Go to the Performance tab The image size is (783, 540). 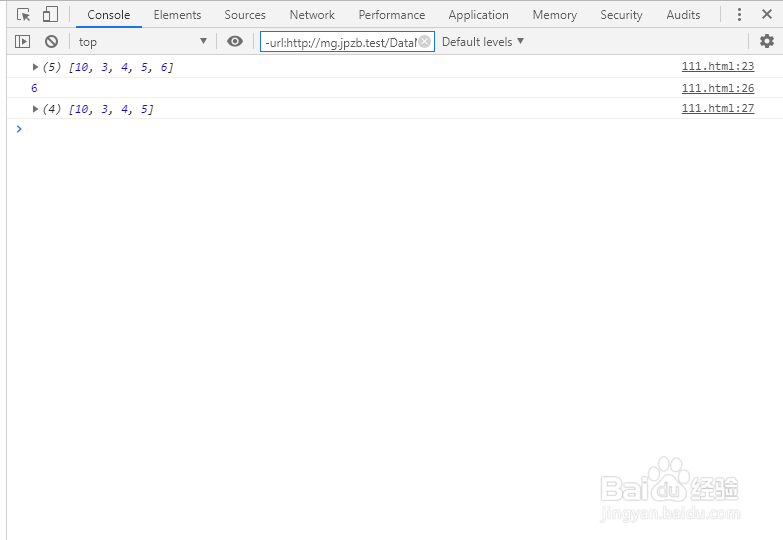[x=392, y=15]
